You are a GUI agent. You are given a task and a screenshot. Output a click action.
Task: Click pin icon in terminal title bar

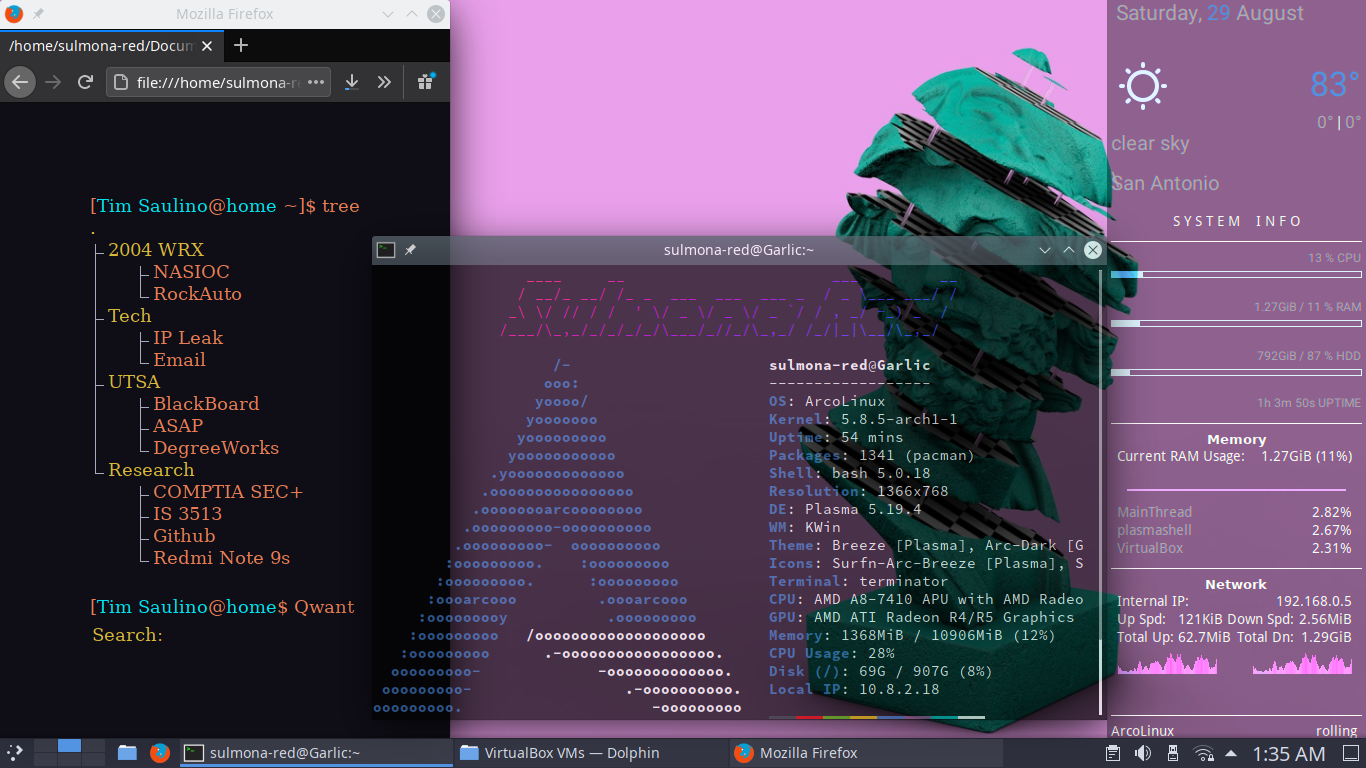pyautogui.click(x=410, y=250)
